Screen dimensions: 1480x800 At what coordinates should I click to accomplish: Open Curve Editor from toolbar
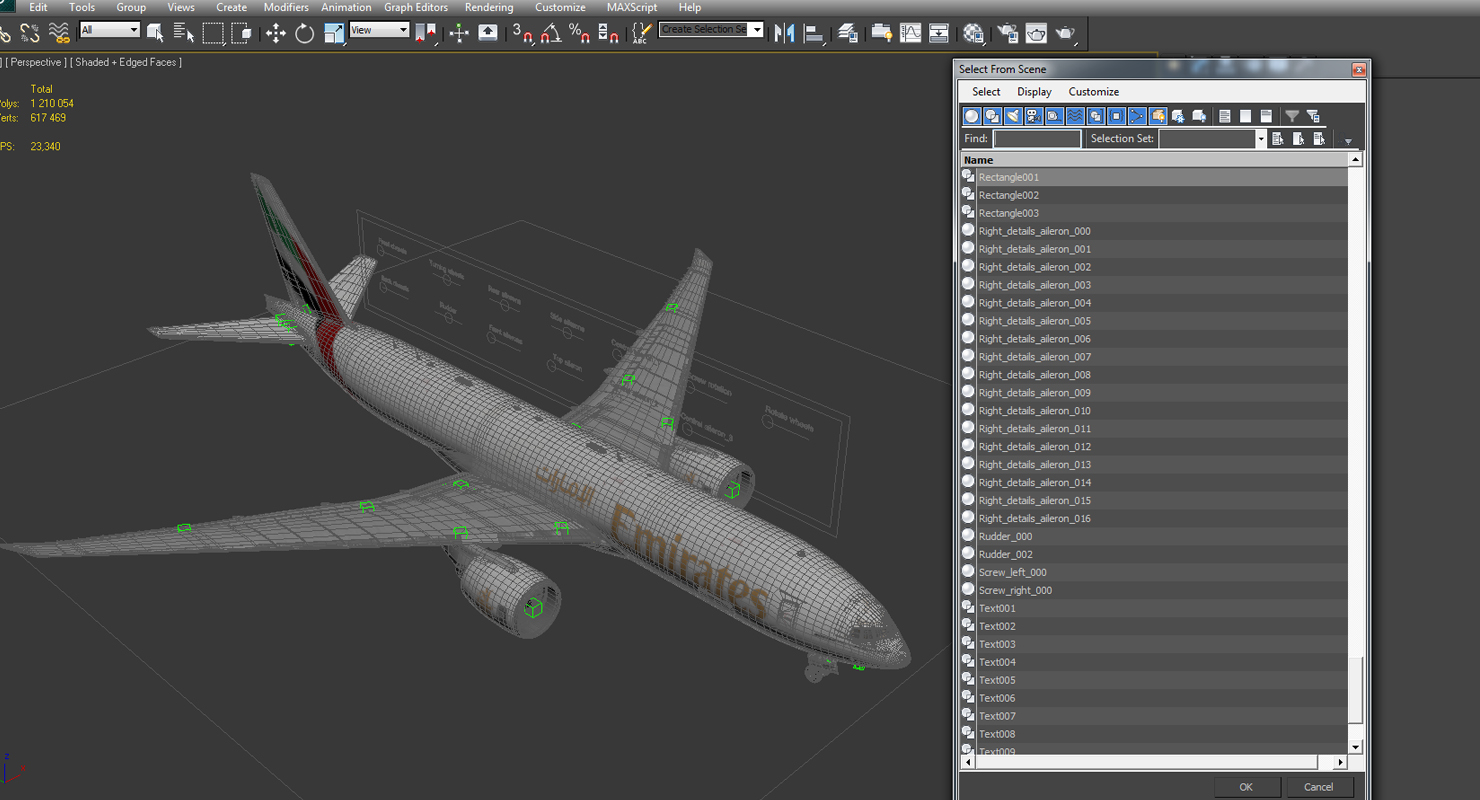(910, 33)
